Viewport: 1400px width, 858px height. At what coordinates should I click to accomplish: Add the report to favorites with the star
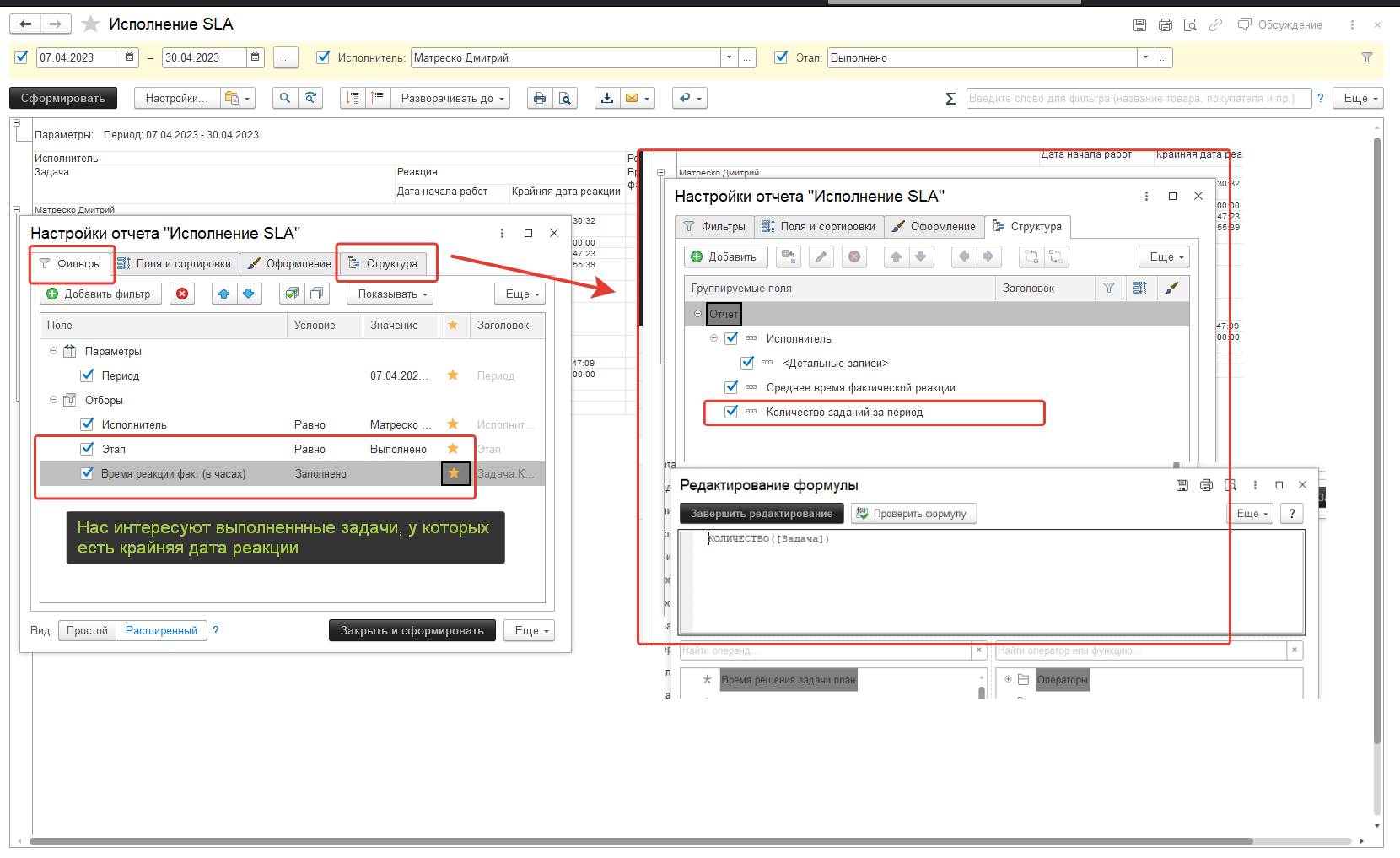[x=91, y=24]
